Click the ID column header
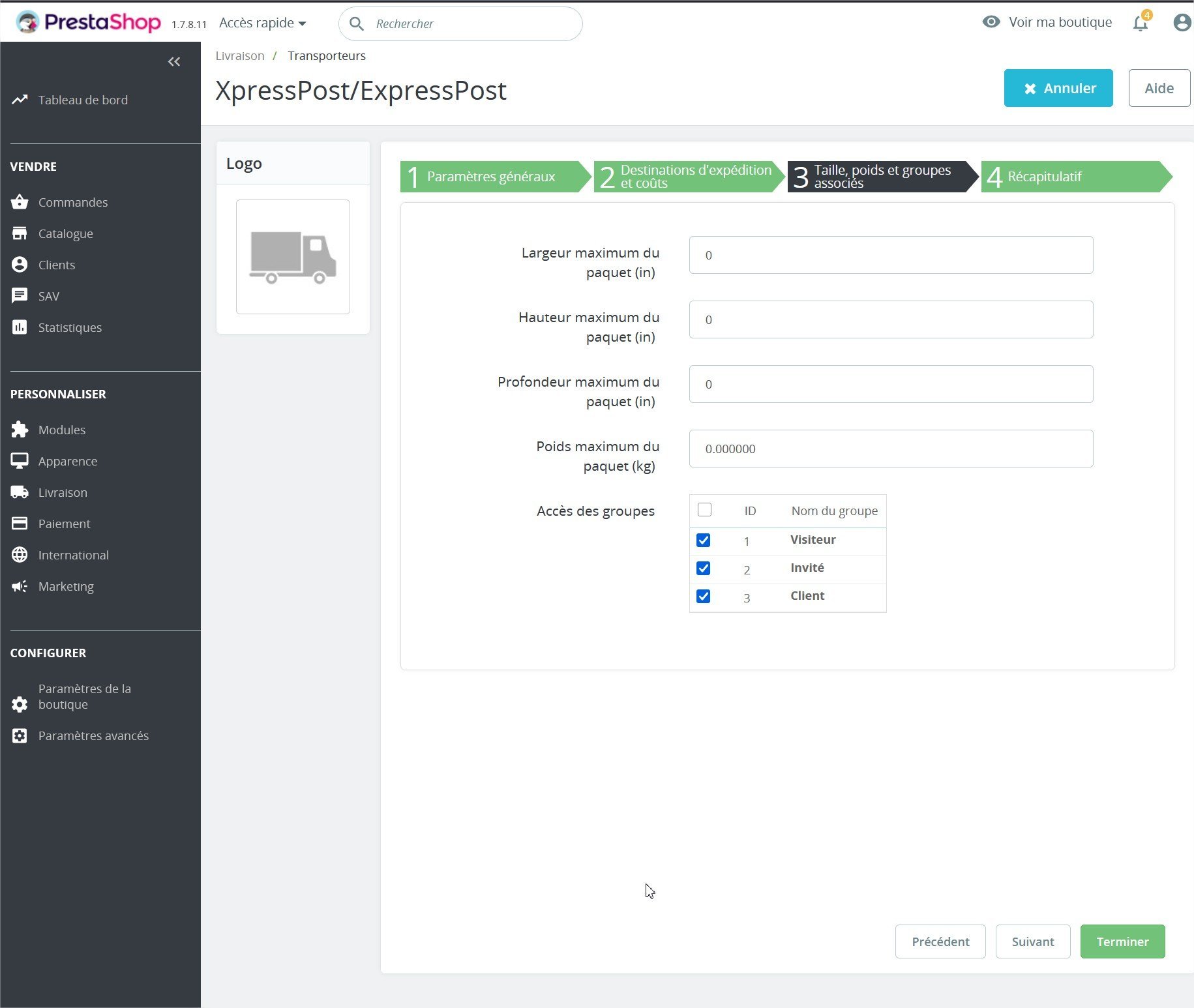 coord(751,511)
